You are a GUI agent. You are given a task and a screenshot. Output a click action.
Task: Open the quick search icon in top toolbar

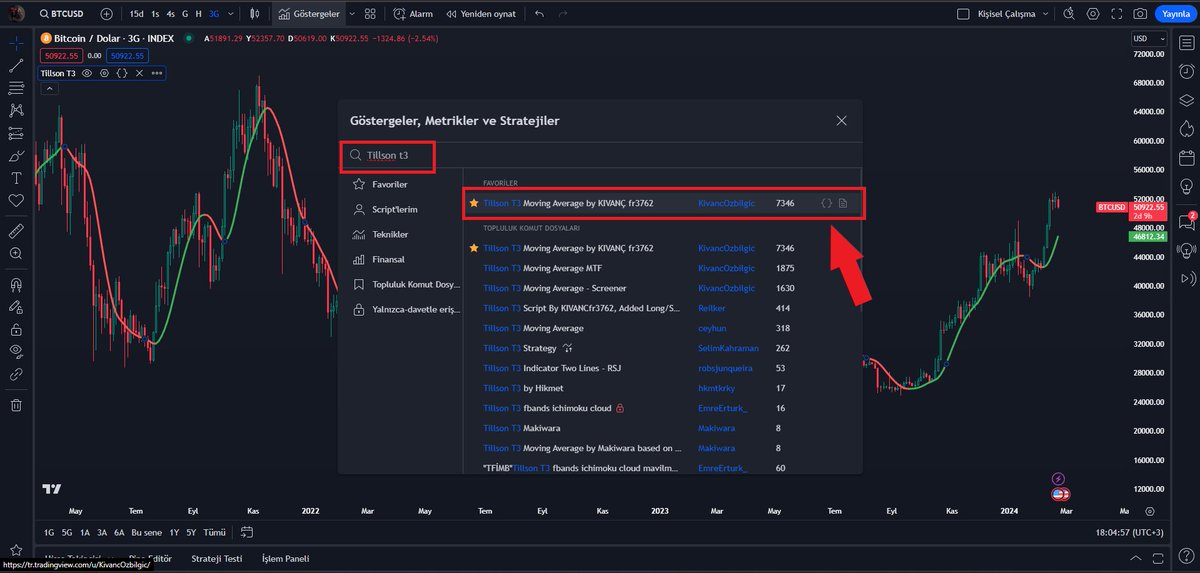point(1069,14)
